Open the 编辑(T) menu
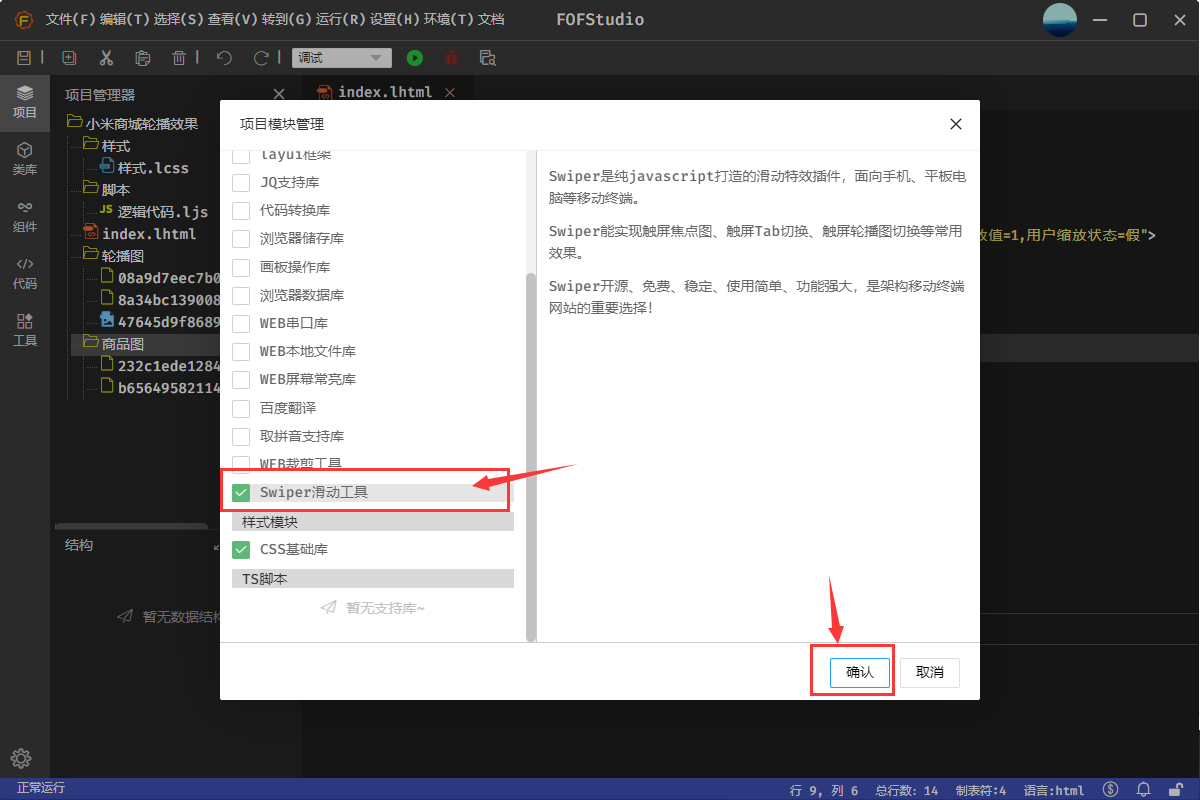The height and width of the screenshot is (800, 1200). tap(125, 20)
